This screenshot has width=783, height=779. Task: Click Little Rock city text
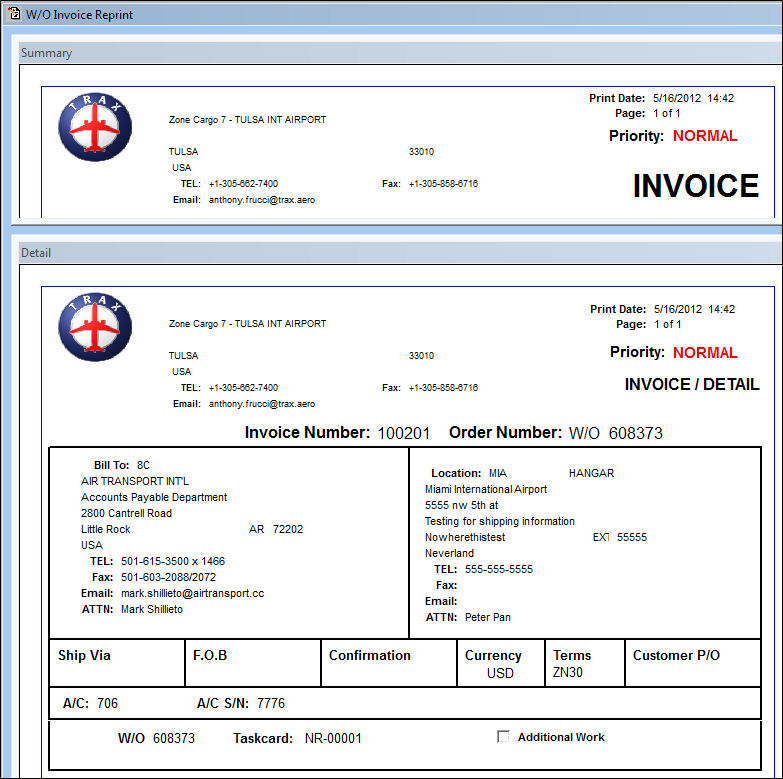click(x=105, y=529)
